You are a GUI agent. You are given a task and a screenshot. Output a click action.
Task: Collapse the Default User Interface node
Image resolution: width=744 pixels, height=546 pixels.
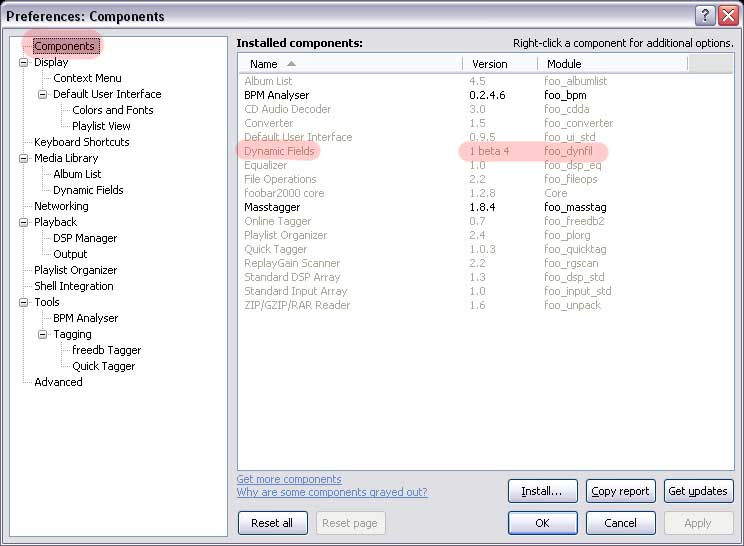[x=42, y=94]
